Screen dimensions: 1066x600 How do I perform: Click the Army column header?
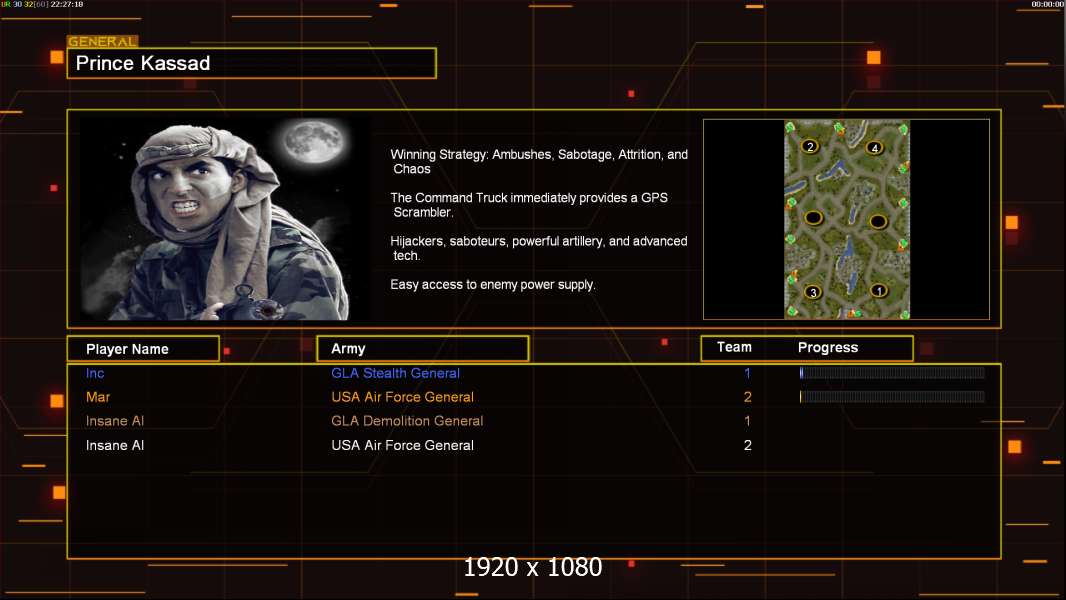(x=423, y=349)
